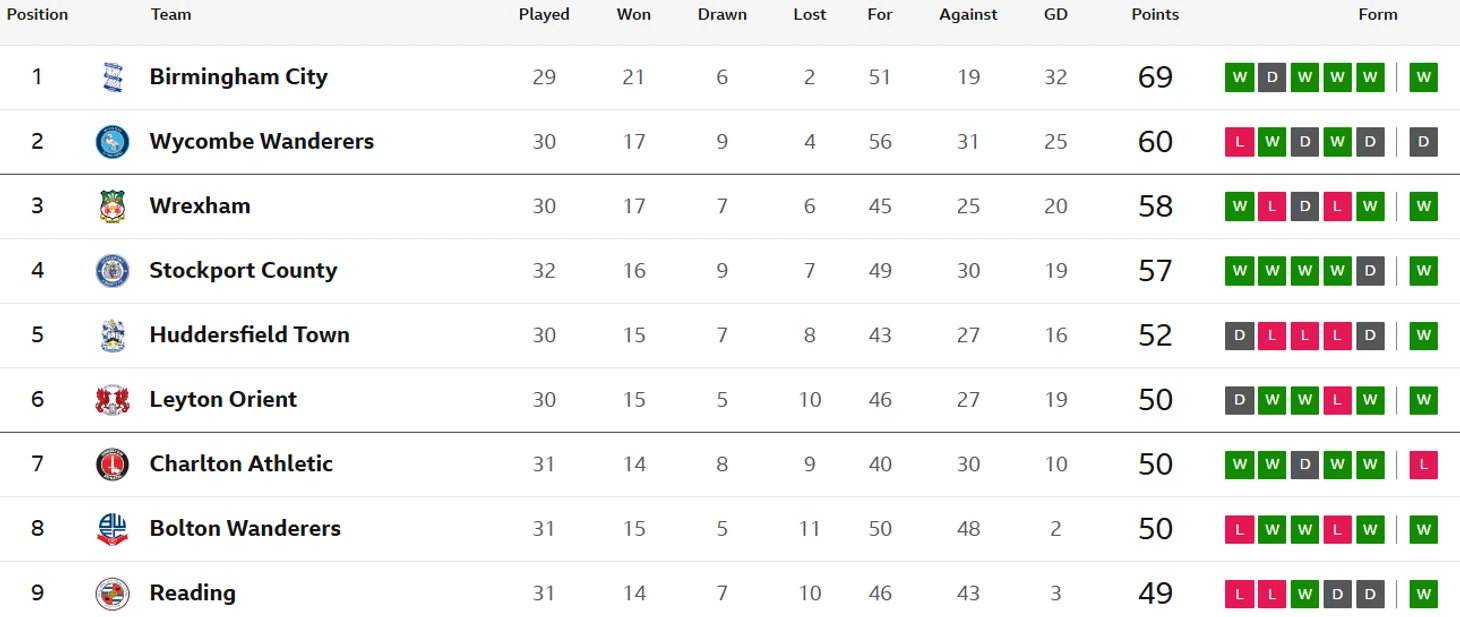Screen dimensions: 1460x617
Task: Click Charlton Athletic's latest red L result
Action: 1423,464
